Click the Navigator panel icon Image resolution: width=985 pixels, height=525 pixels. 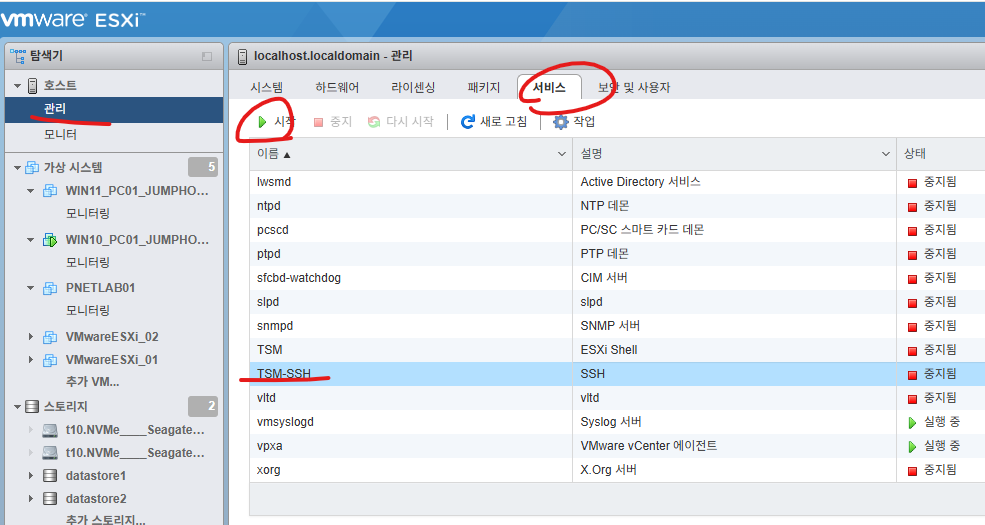point(18,56)
